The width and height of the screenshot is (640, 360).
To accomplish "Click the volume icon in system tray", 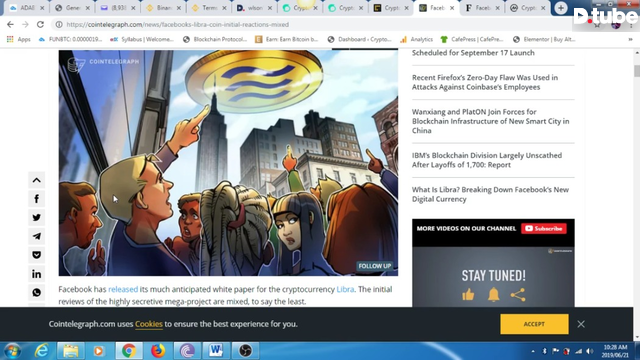I will click(x=589, y=351).
